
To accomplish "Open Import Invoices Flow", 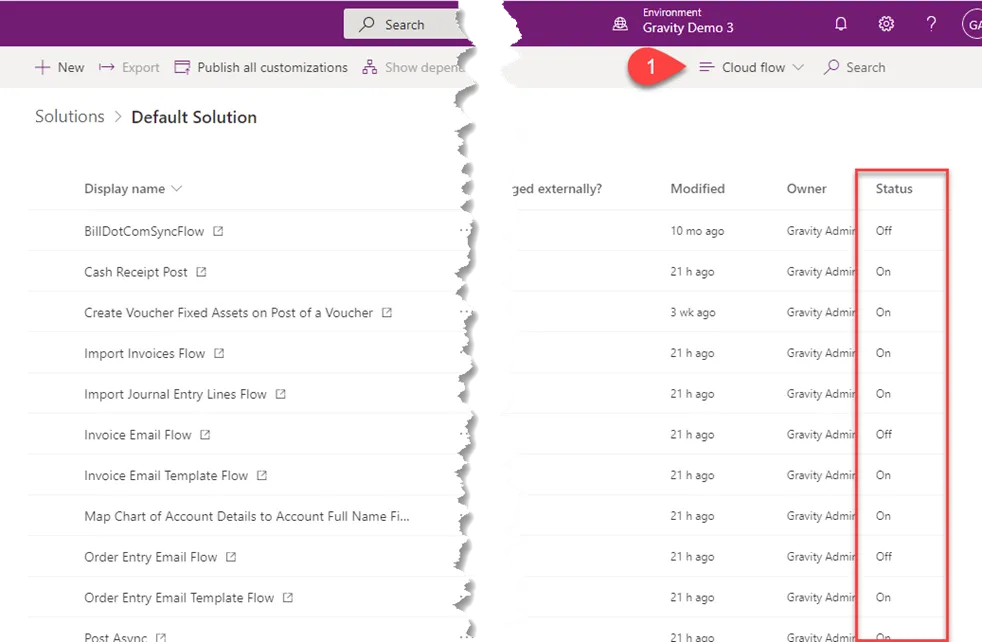I will pos(145,353).
